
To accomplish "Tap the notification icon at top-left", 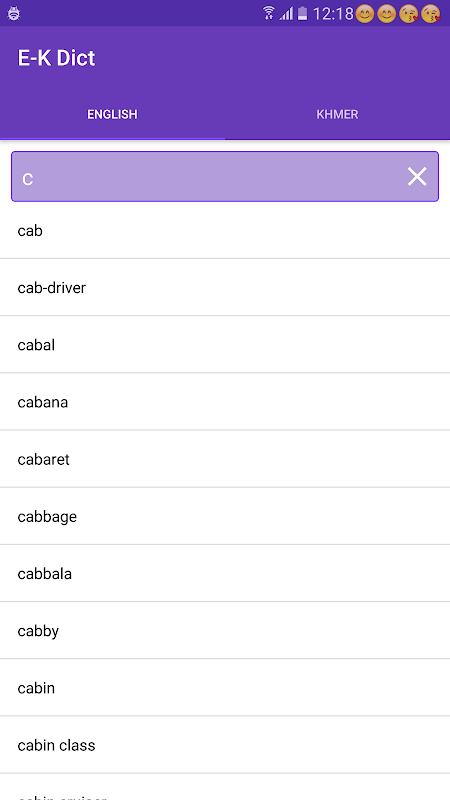I will click(x=14, y=14).
